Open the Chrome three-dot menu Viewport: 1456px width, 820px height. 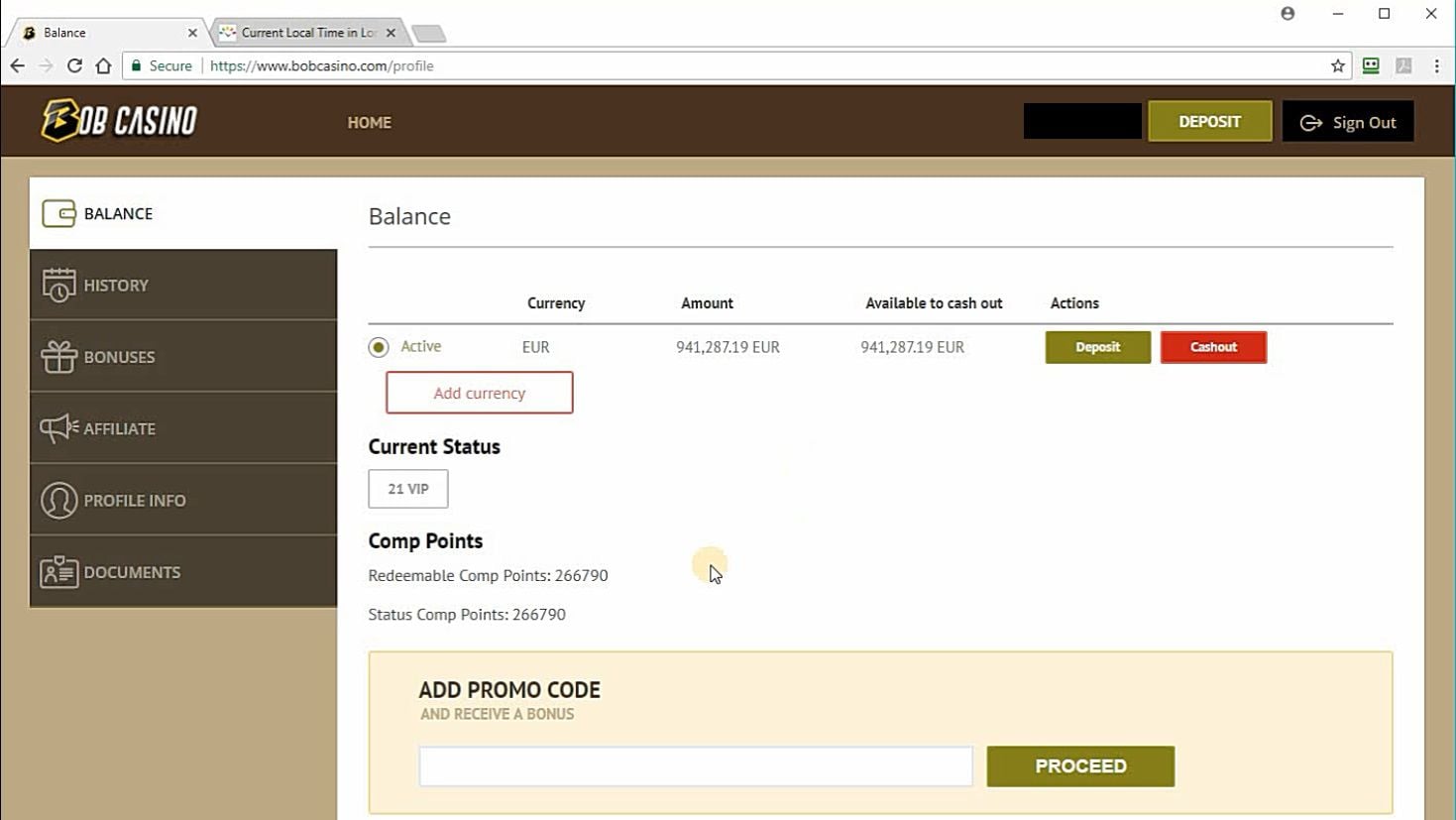coord(1436,65)
